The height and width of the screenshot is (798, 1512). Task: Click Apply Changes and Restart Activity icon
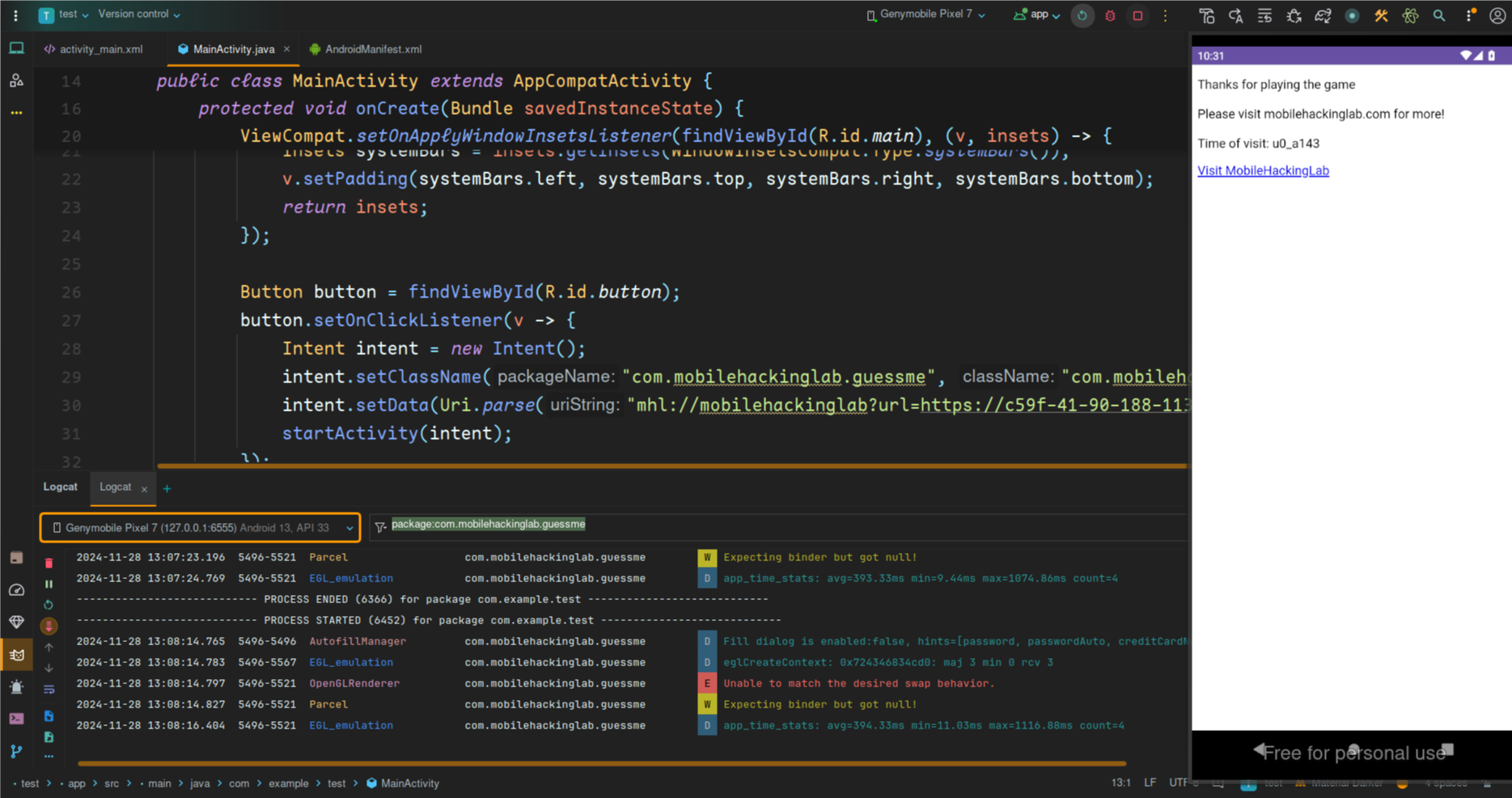1236,15
